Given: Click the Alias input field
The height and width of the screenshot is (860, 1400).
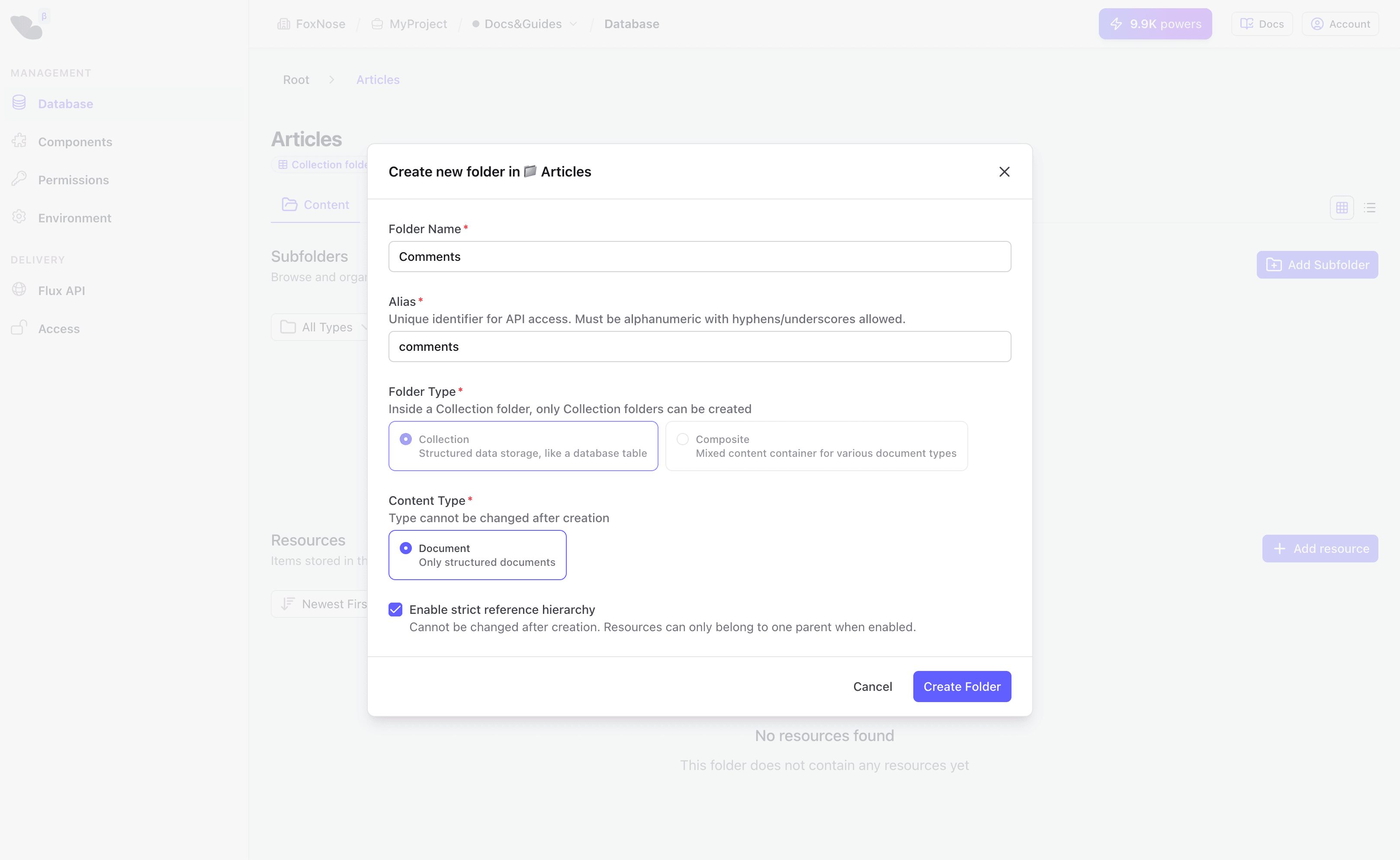Looking at the screenshot, I should (699, 347).
